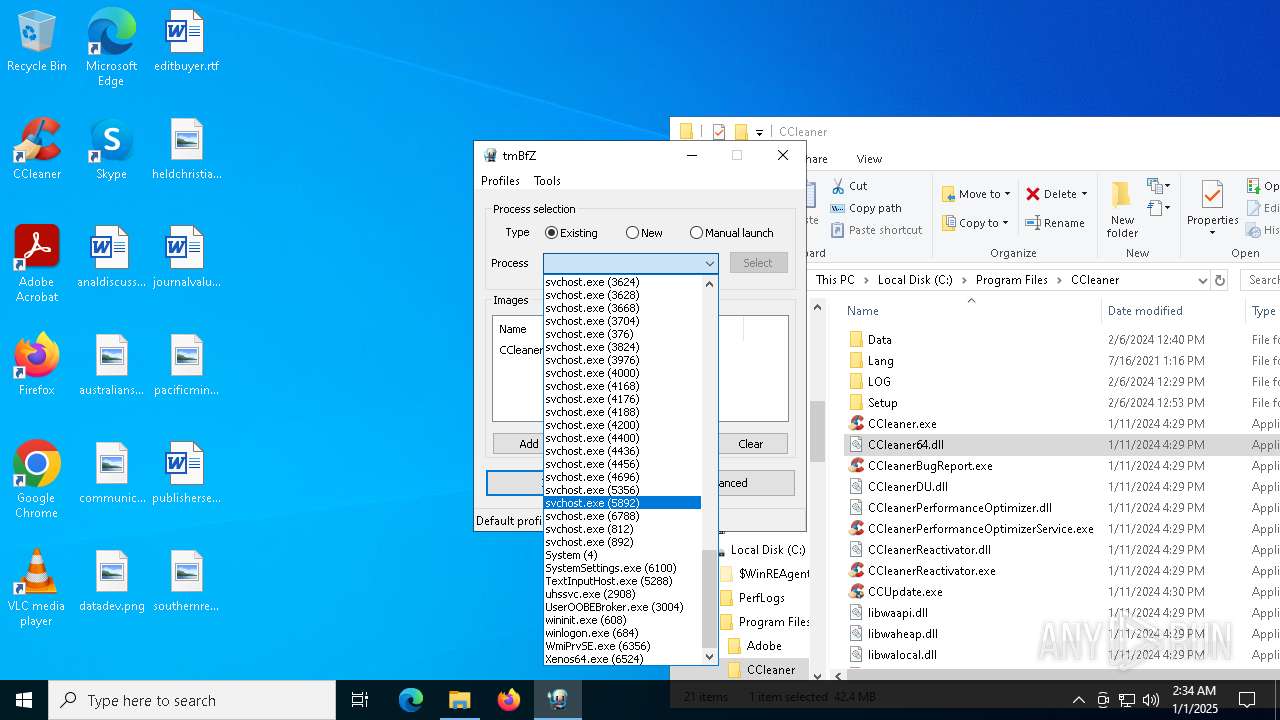
Task: Open Task View on the taskbar
Action: pos(360,700)
